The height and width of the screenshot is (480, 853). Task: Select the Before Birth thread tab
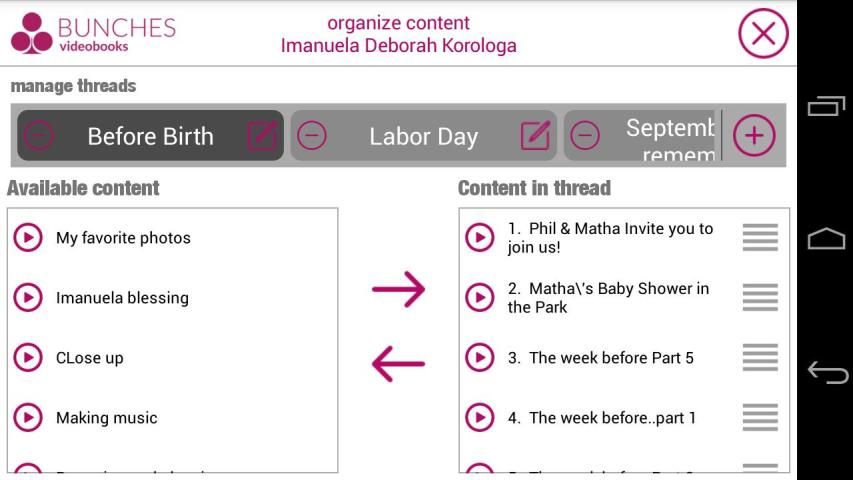150,137
